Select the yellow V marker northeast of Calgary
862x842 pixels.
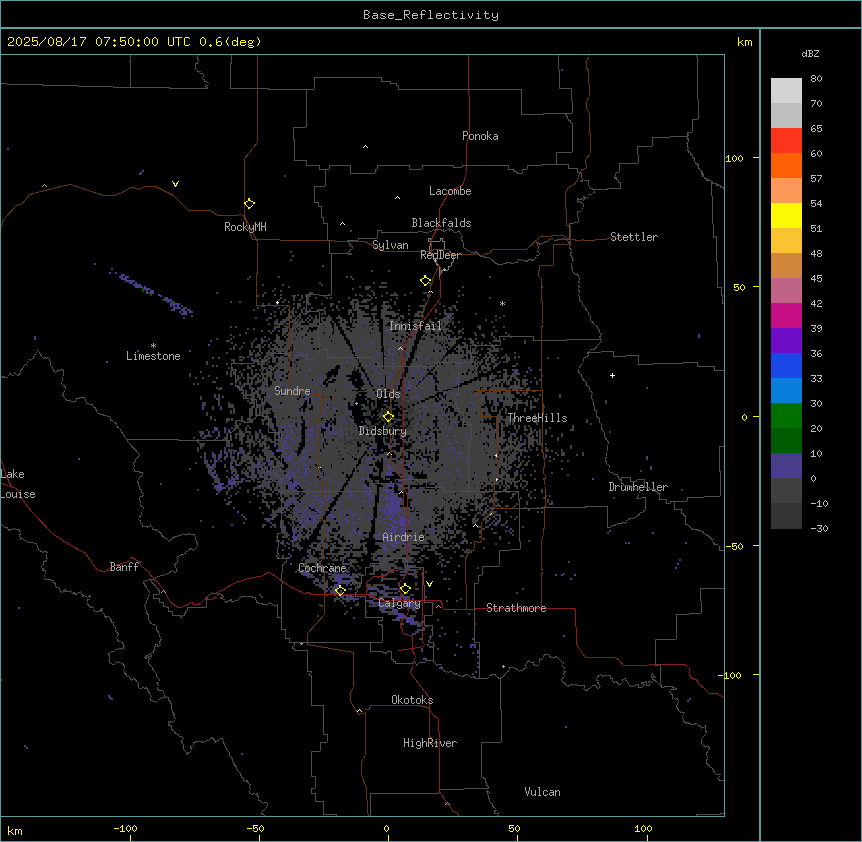pyautogui.click(x=429, y=584)
